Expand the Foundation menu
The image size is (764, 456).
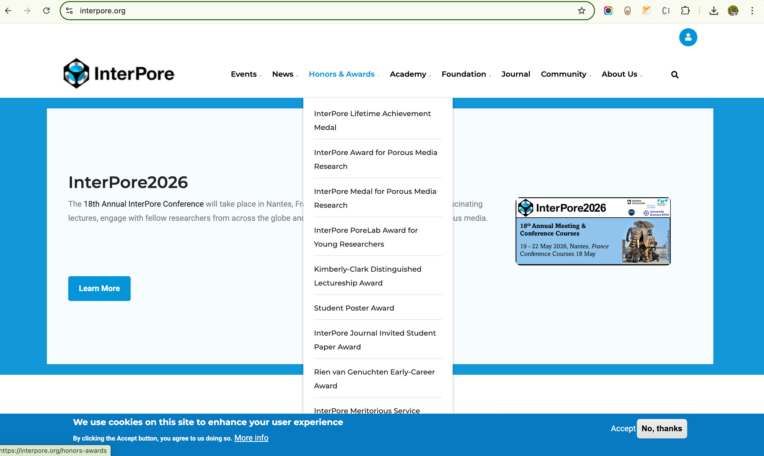click(x=466, y=74)
